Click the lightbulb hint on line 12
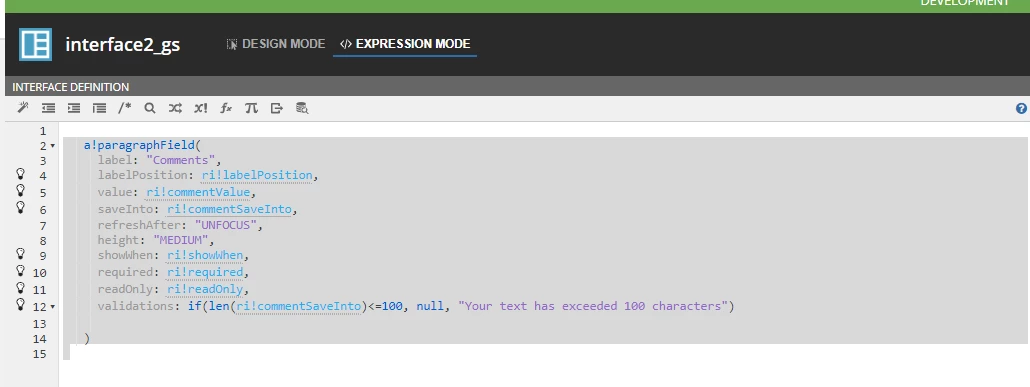1030x387 pixels. click(20, 304)
